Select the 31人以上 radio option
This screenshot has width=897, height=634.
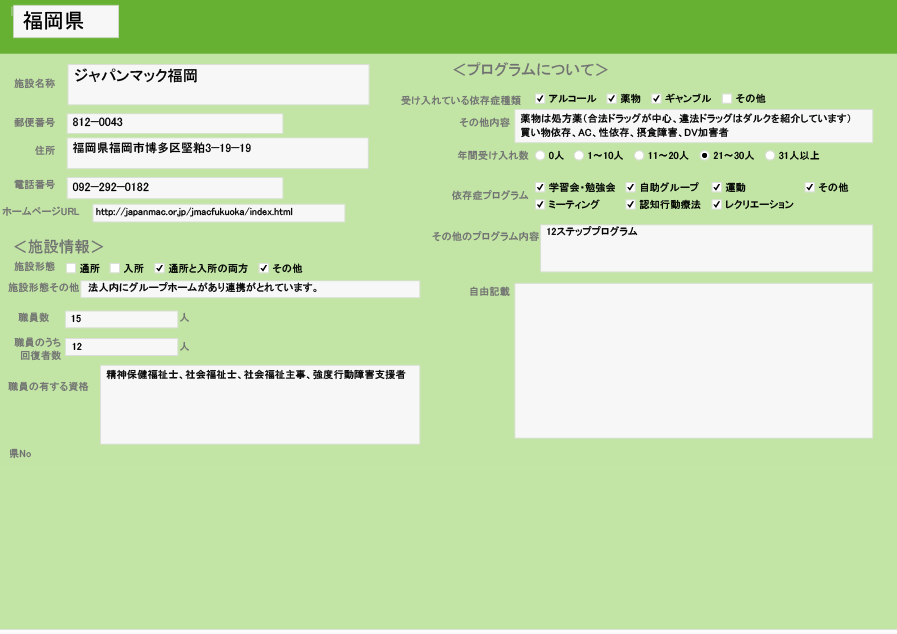point(770,156)
